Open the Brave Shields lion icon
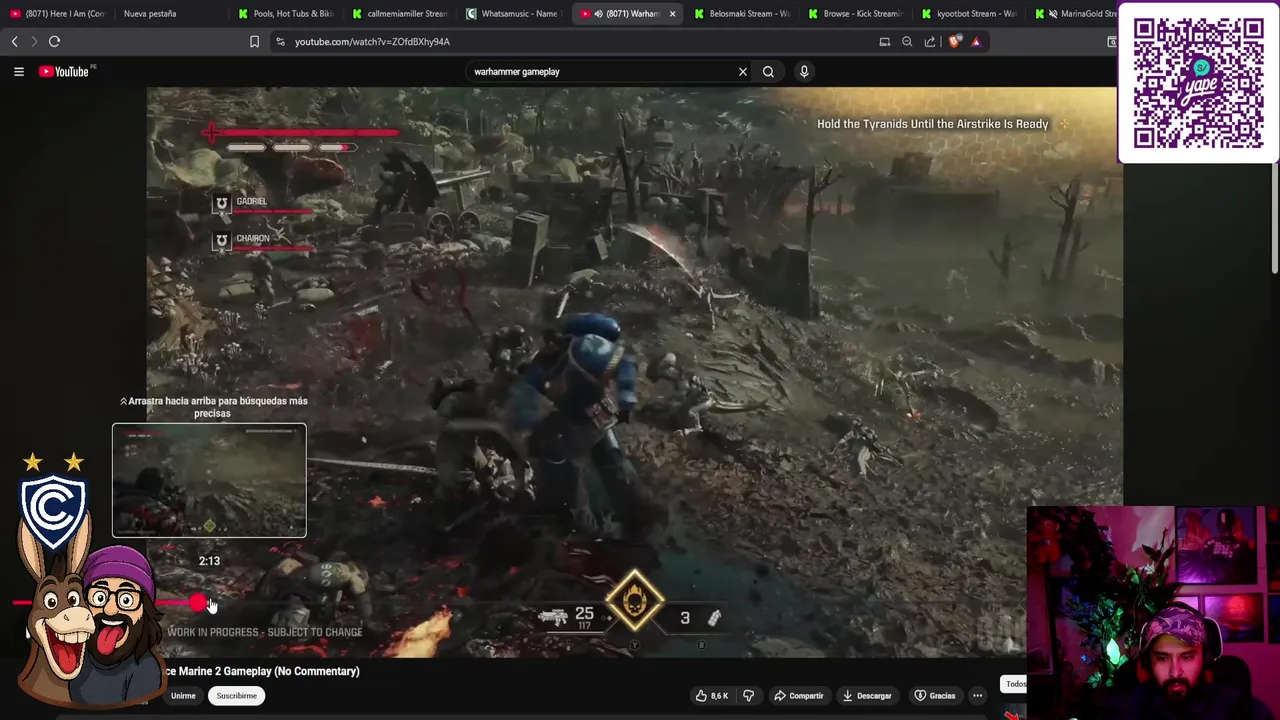1280x720 pixels. (x=954, y=42)
